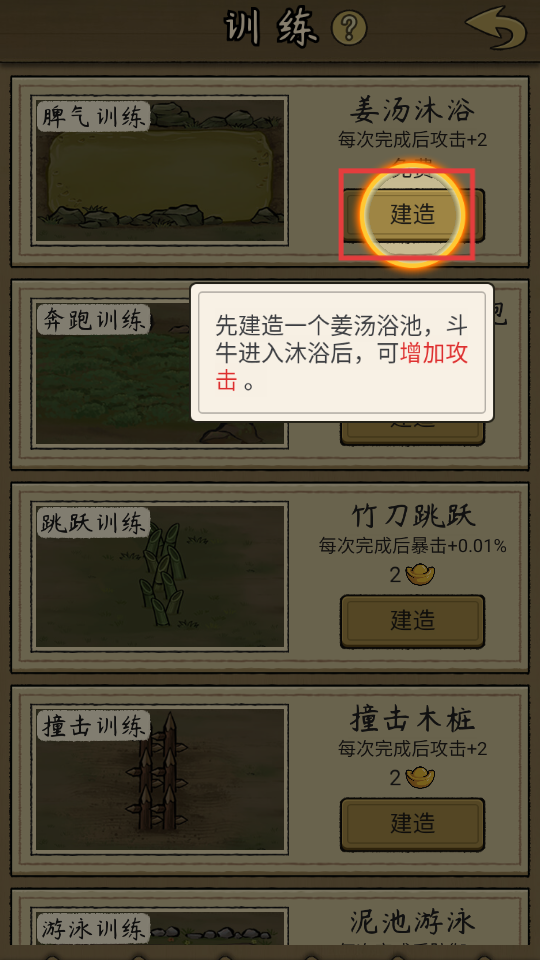Select the 跳跃训练 bamboo thumbnail

[x=160, y=576]
